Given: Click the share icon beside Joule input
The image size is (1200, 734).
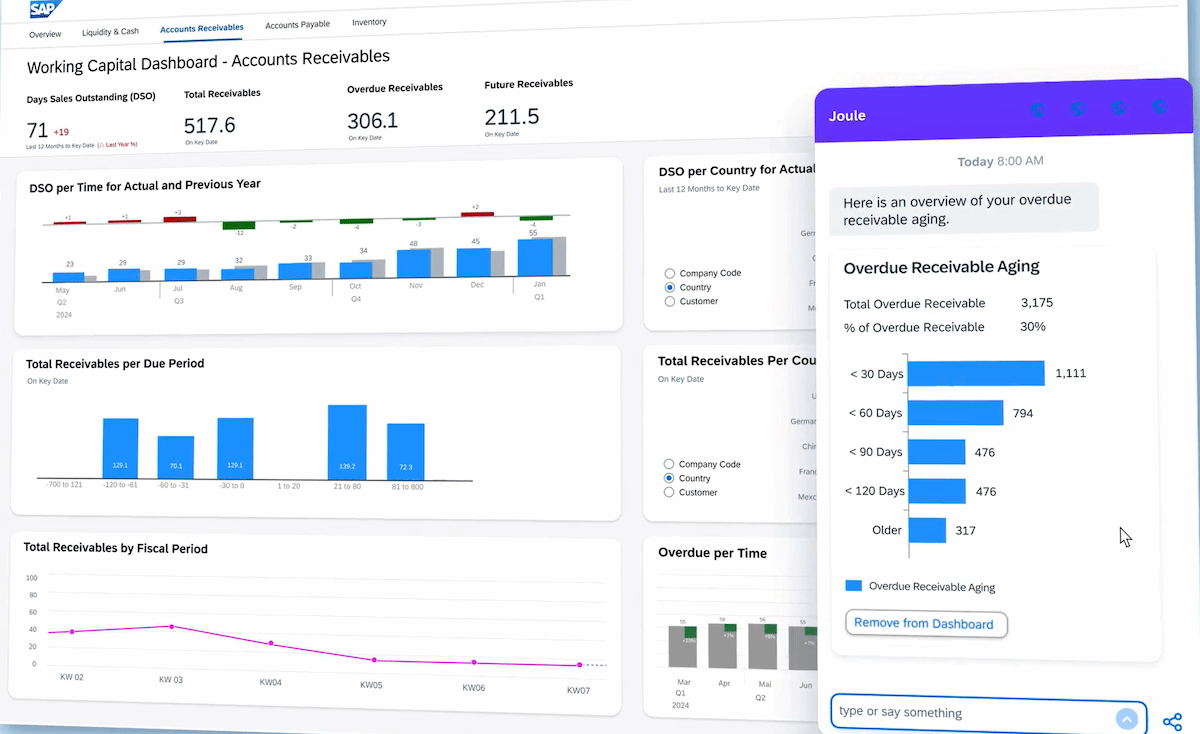Looking at the screenshot, I should pyautogui.click(x=1173, y=721).
